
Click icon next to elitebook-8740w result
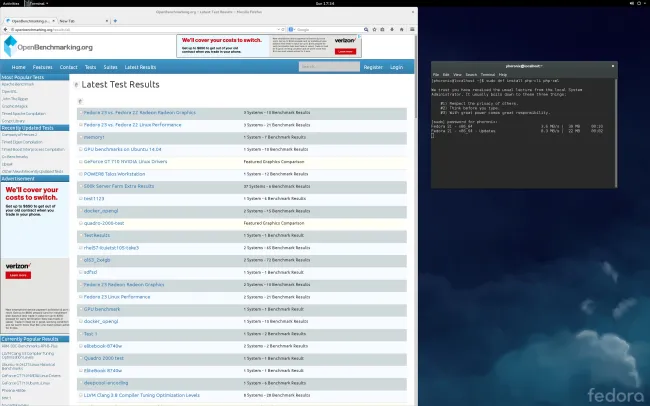pyautogui.click(x=81, y=346)
